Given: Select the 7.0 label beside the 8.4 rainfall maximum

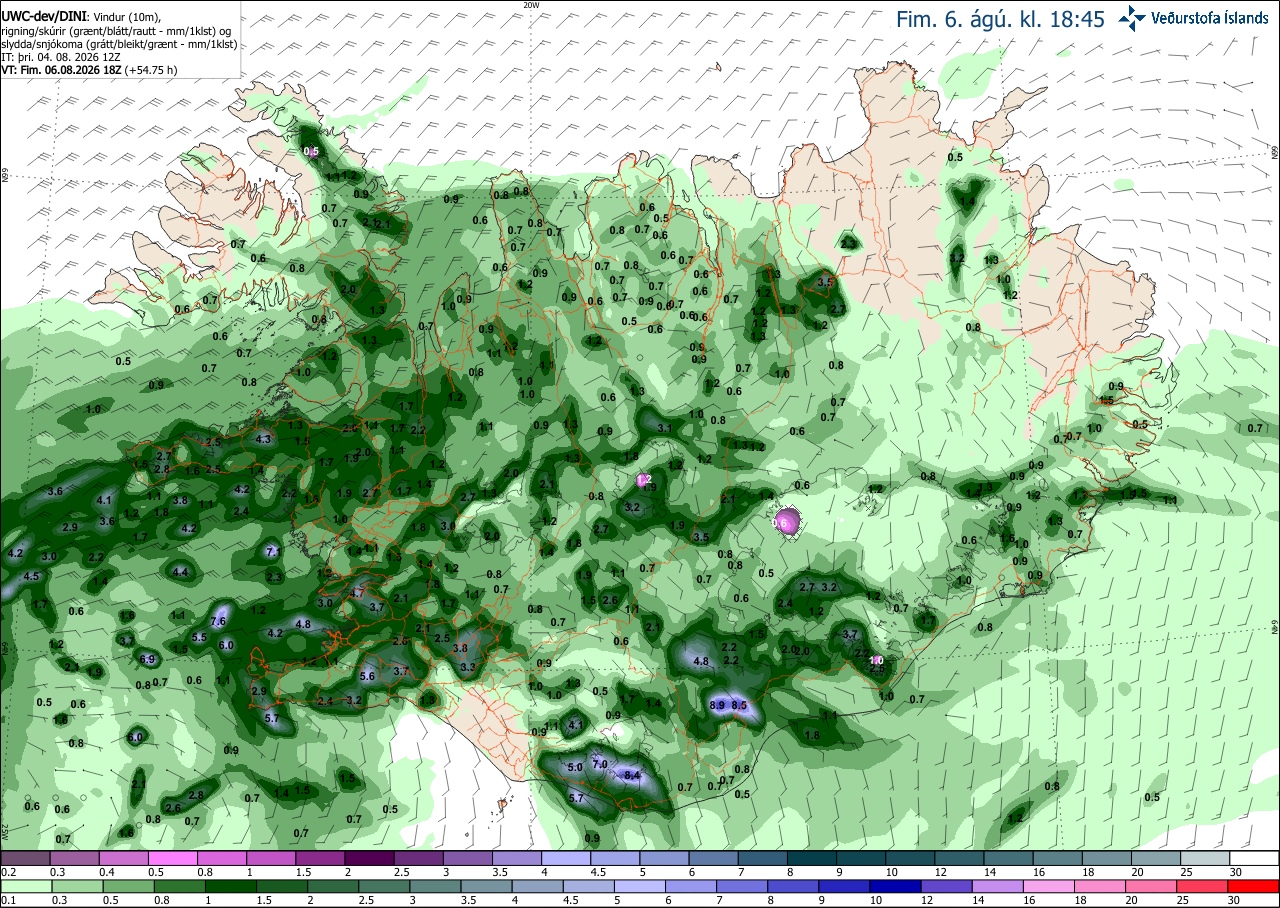Looking at the screenshot, I should click(600, 764).
